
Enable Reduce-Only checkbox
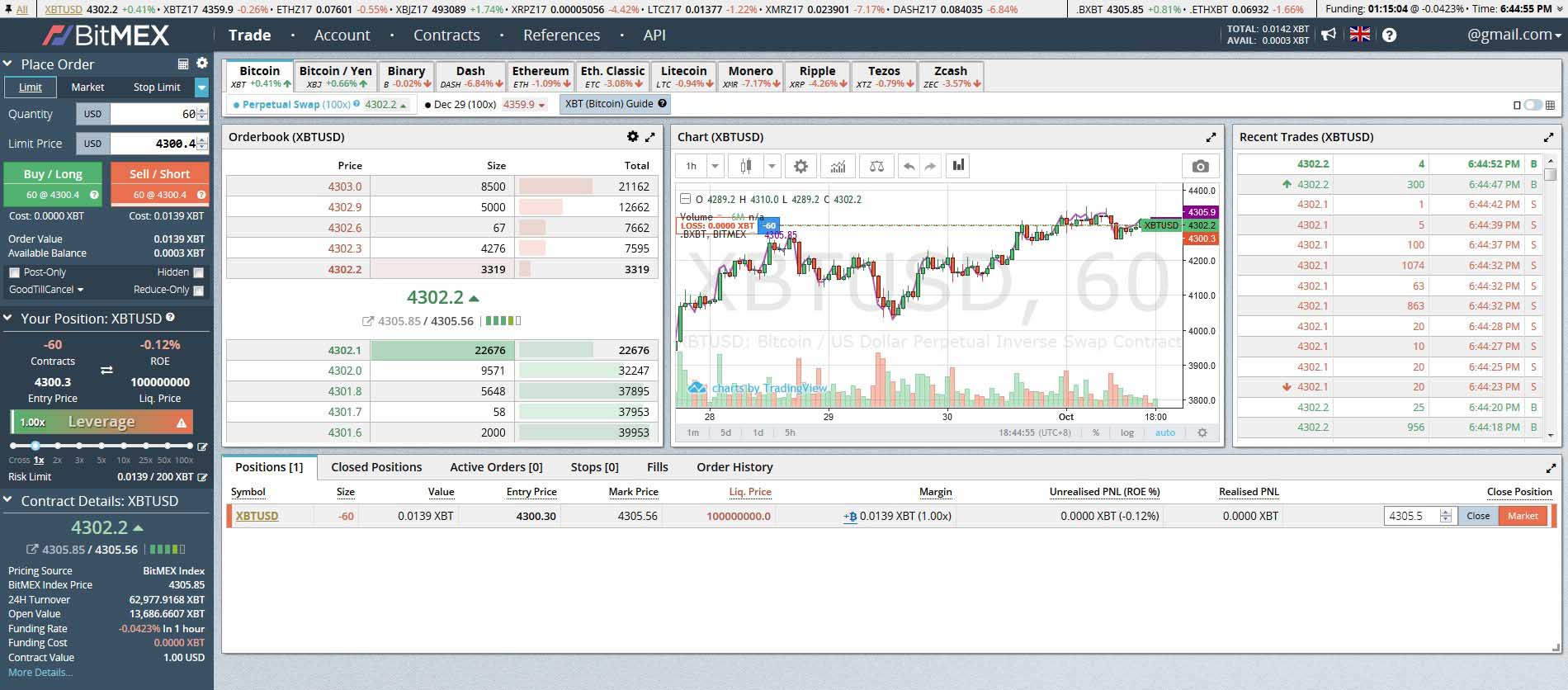pos(198,291)
